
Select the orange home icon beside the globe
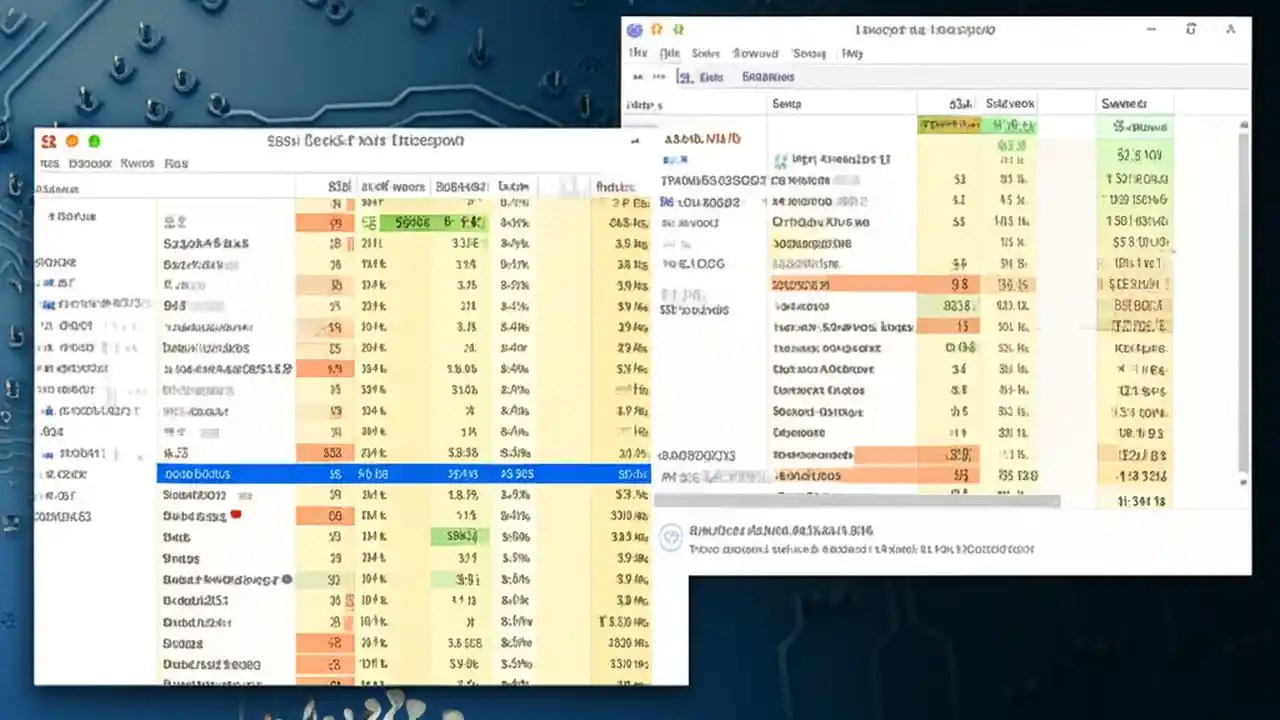point(657,30)
